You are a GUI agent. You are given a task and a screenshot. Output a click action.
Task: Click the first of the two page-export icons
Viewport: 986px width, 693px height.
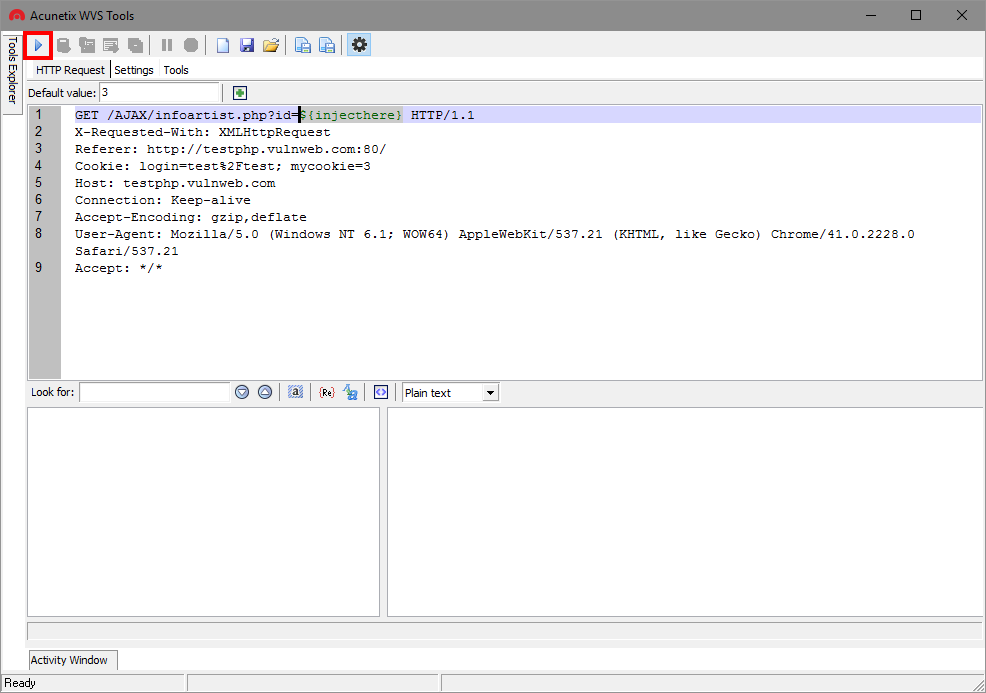303,45
